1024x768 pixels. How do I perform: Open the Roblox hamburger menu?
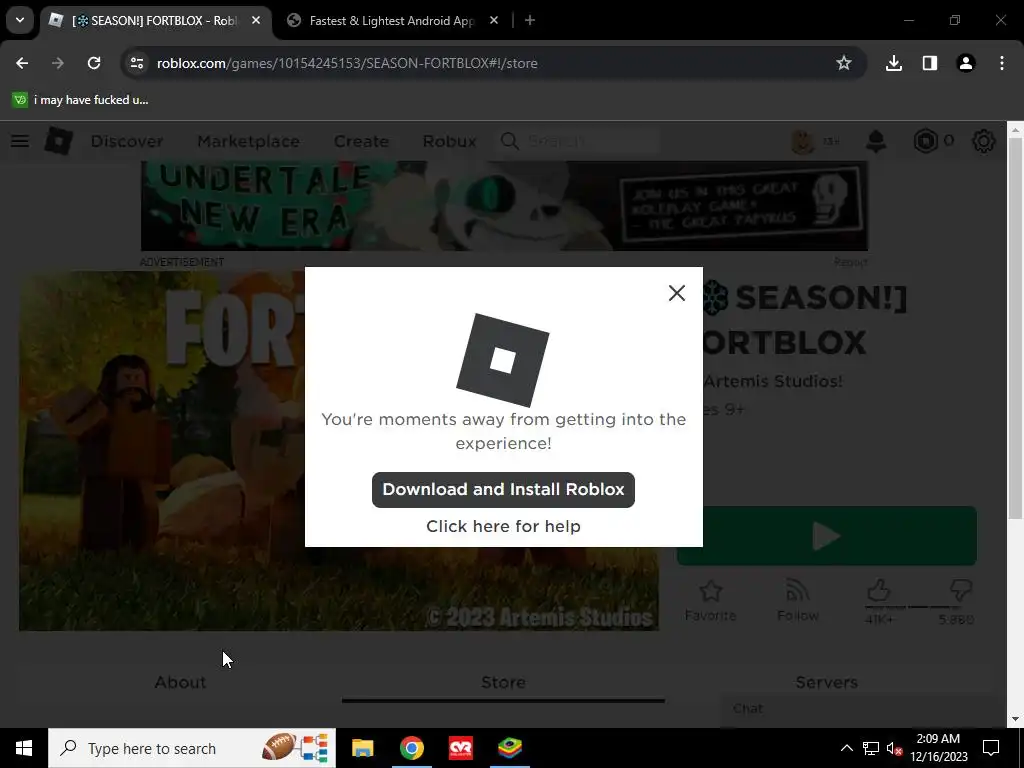[x=20, y=141]
